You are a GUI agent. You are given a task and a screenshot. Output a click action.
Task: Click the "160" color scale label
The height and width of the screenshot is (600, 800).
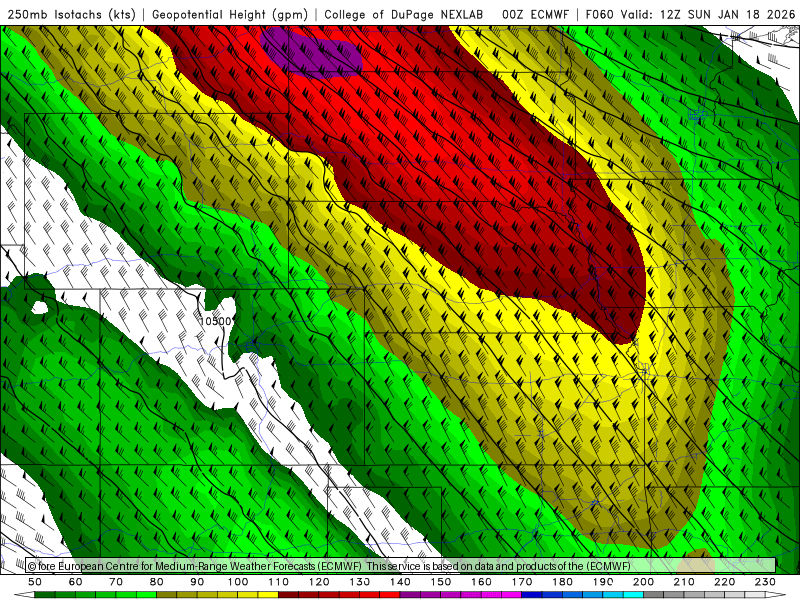point(481,582)
